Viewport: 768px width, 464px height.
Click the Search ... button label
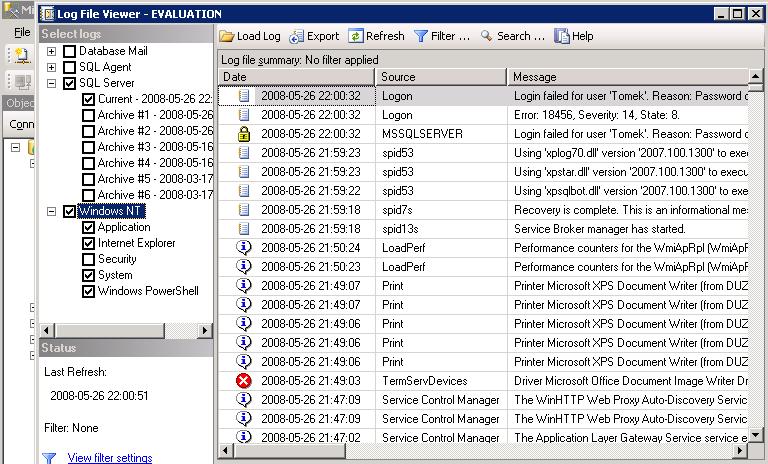pos(521,36)
